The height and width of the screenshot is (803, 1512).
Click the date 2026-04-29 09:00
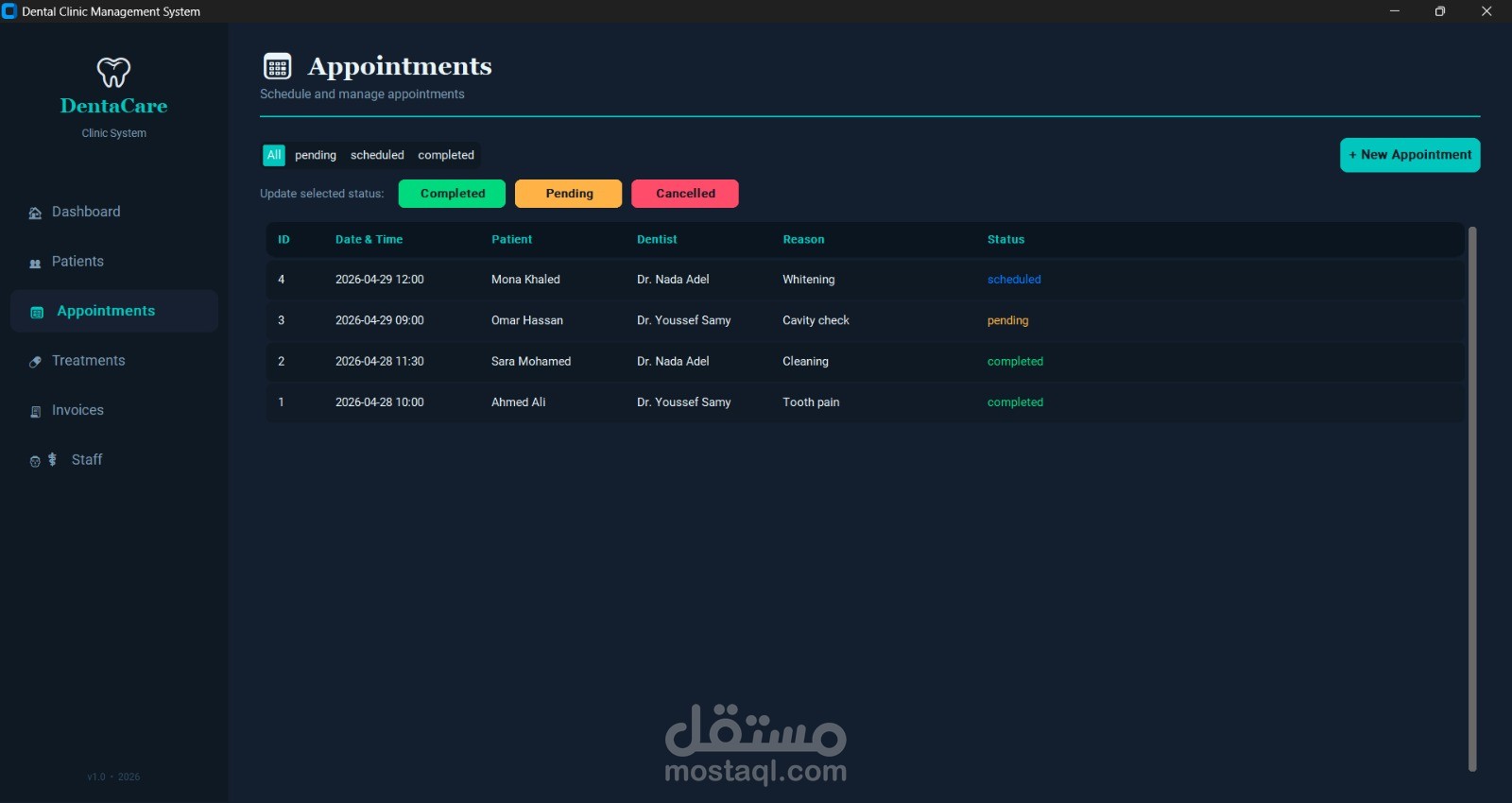(x=379, y=320)
